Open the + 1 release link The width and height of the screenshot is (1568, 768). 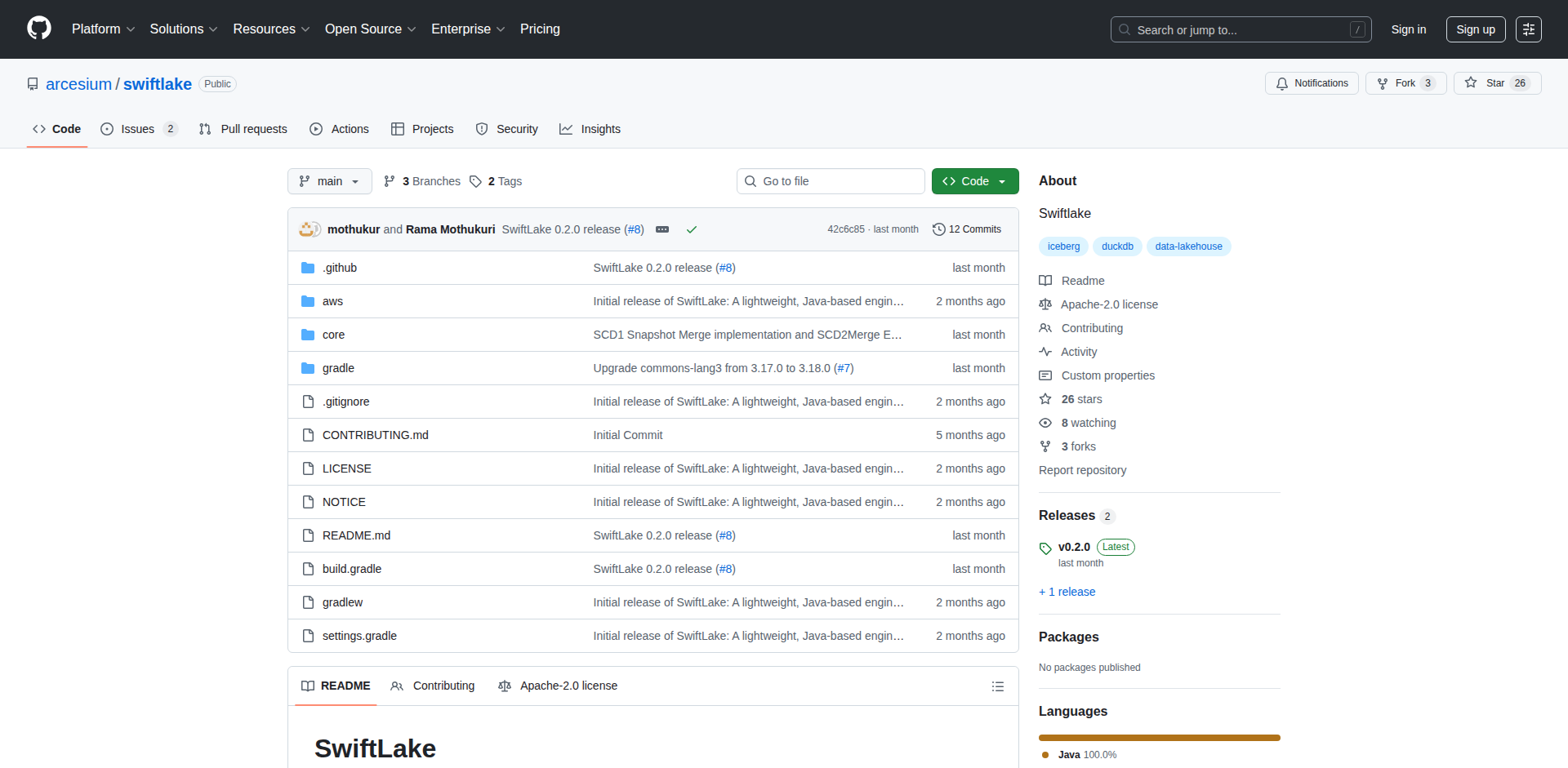1067,592
